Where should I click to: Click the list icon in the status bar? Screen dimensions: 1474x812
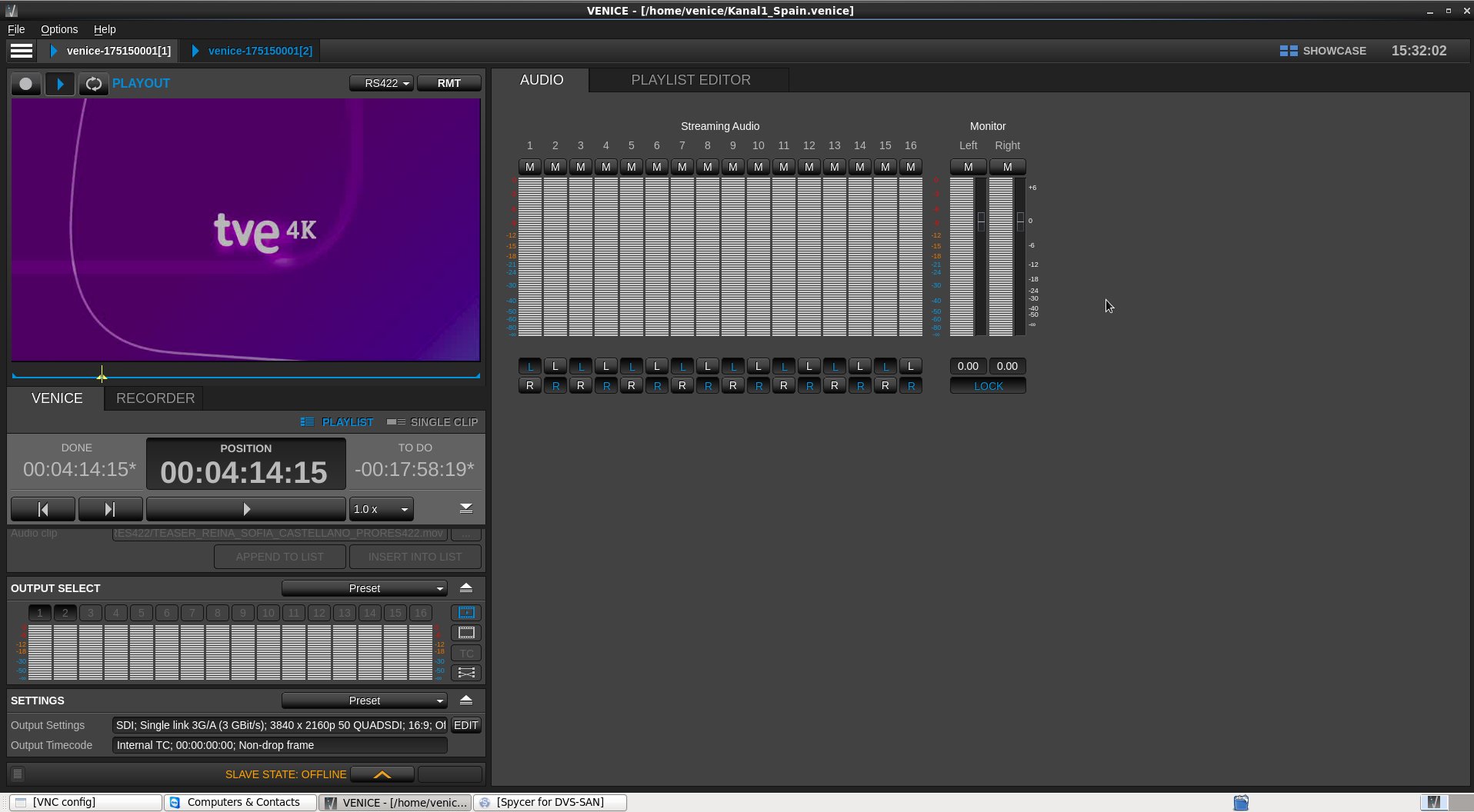click(18, 774)
